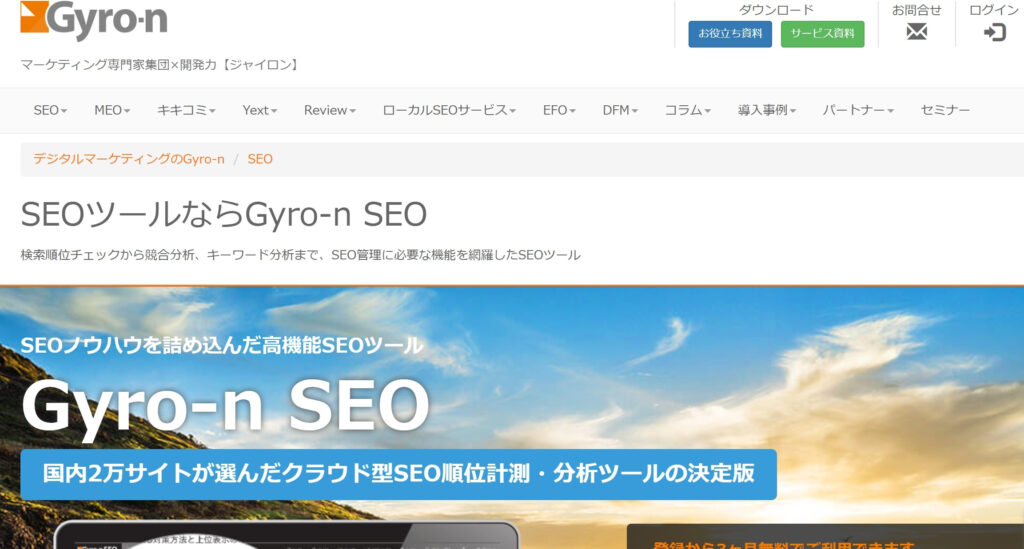The height and width of the screenshot is (549, 1024).
Task: Expand the DFM dropdown menu
Action: [620, 110]
